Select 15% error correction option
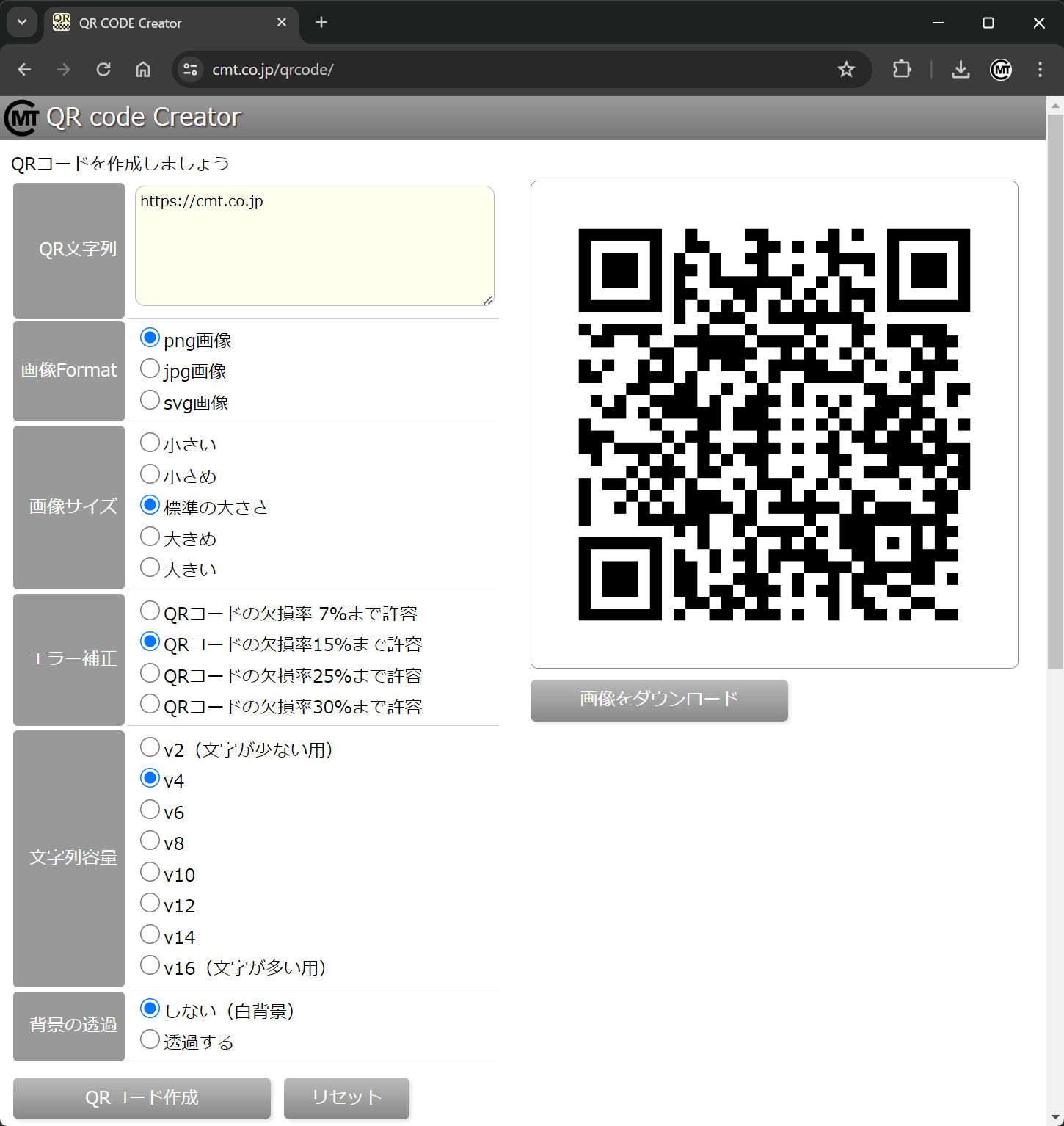 point(150,642)
